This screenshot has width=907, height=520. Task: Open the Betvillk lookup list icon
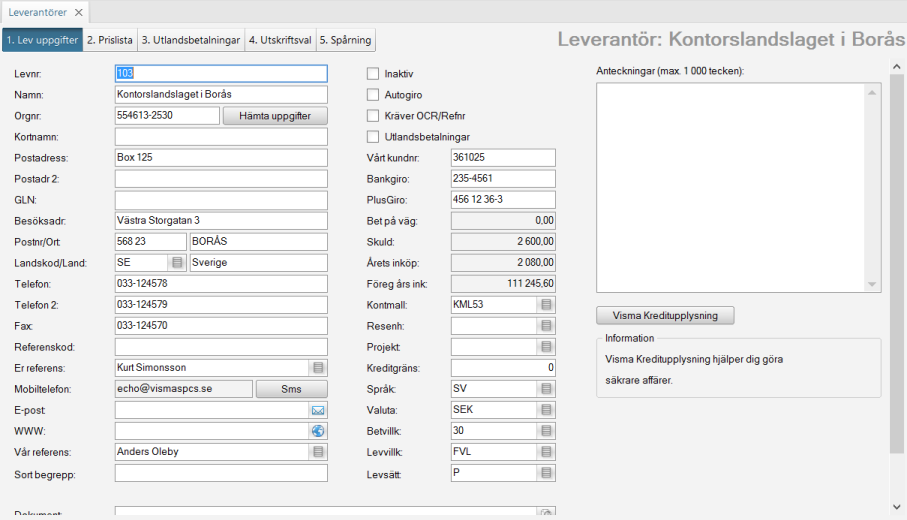click(546, 431)
